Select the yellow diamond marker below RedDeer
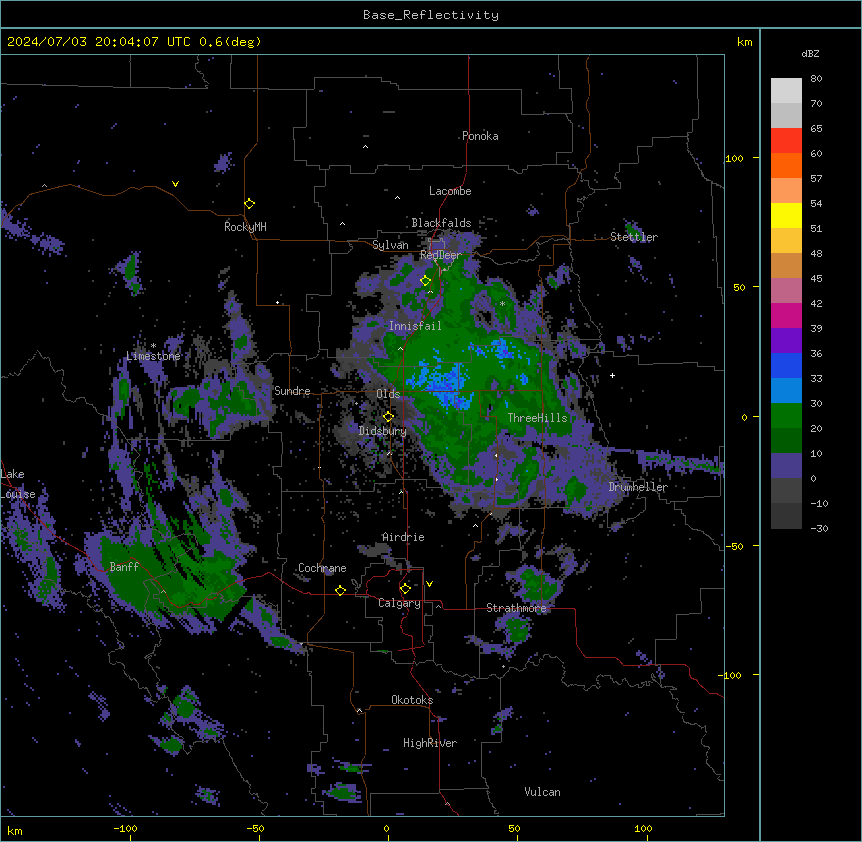Screen dimensions: 862x842 click(425, 281)
